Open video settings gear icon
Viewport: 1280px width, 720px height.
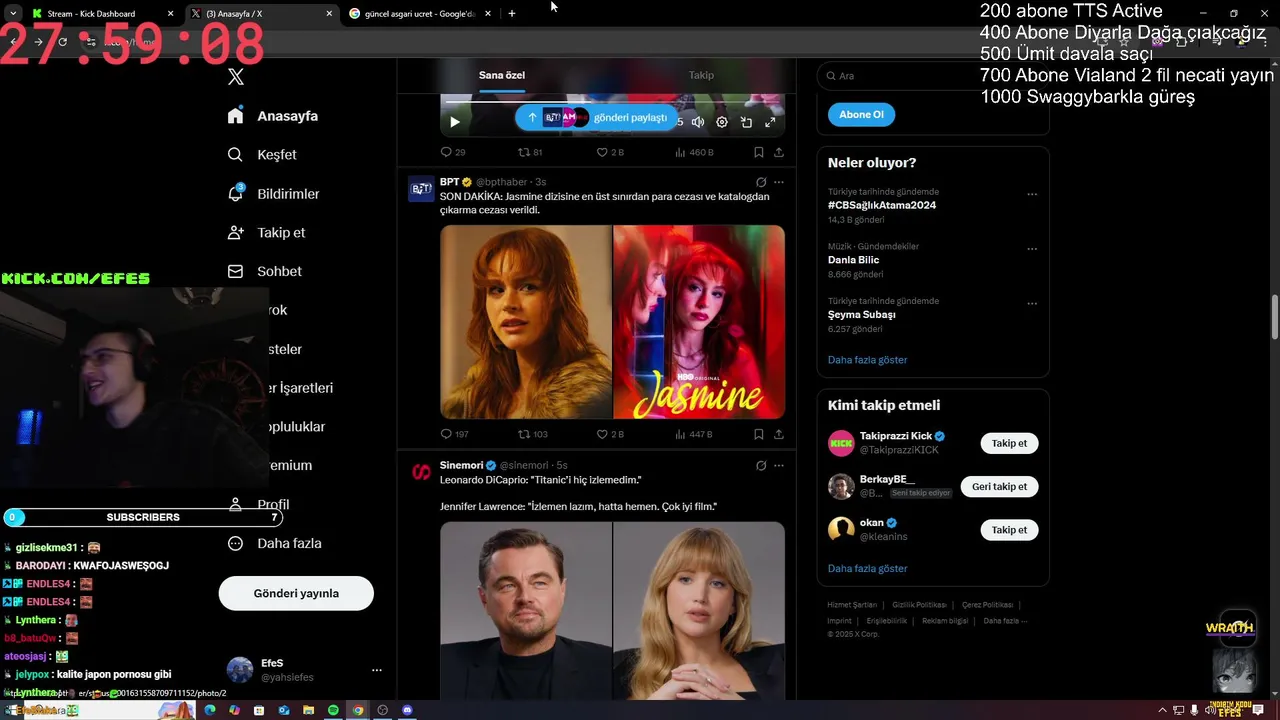(x=722, y=122)
